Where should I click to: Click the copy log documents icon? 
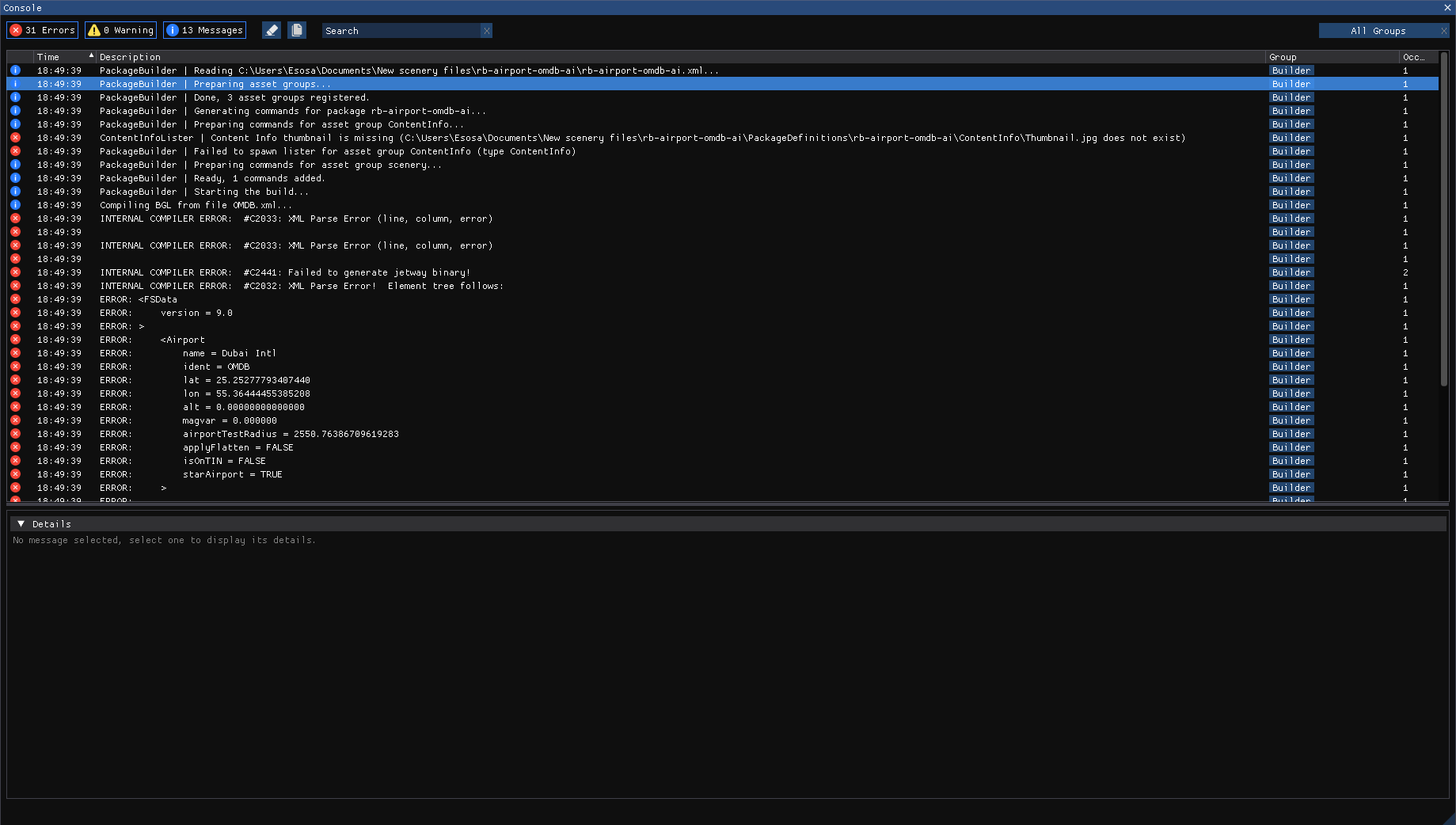point(297,30)
